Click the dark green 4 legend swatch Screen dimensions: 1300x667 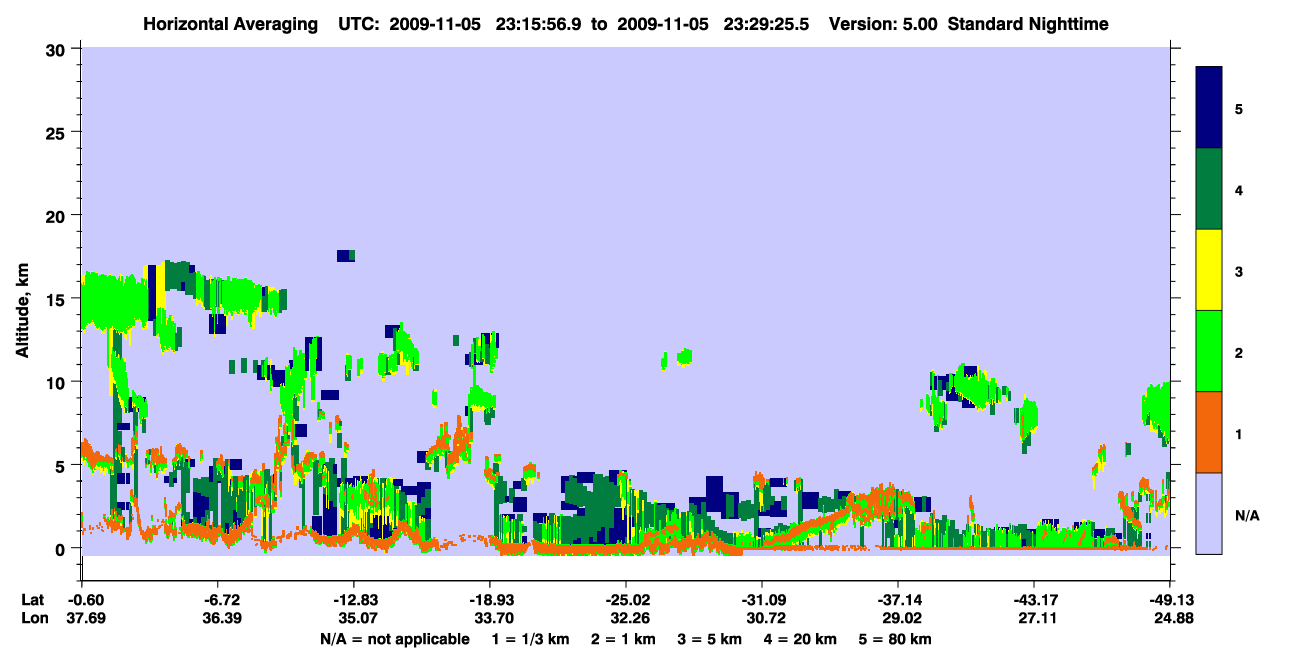click(x=1209, y=189)
